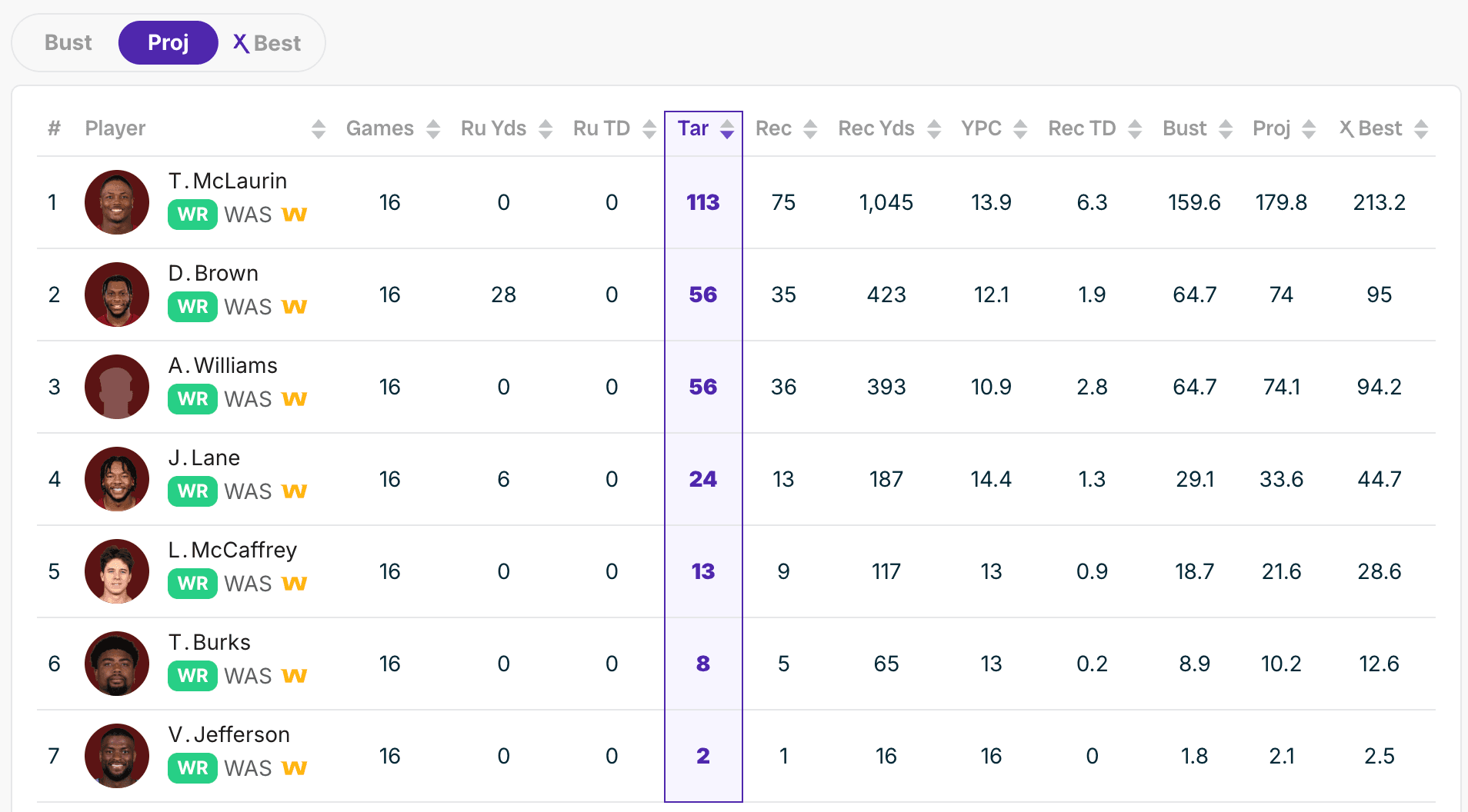The image size is (1468, 812).
Task: Click the Rec column sort arrows
Action: [x=810, y=129]
